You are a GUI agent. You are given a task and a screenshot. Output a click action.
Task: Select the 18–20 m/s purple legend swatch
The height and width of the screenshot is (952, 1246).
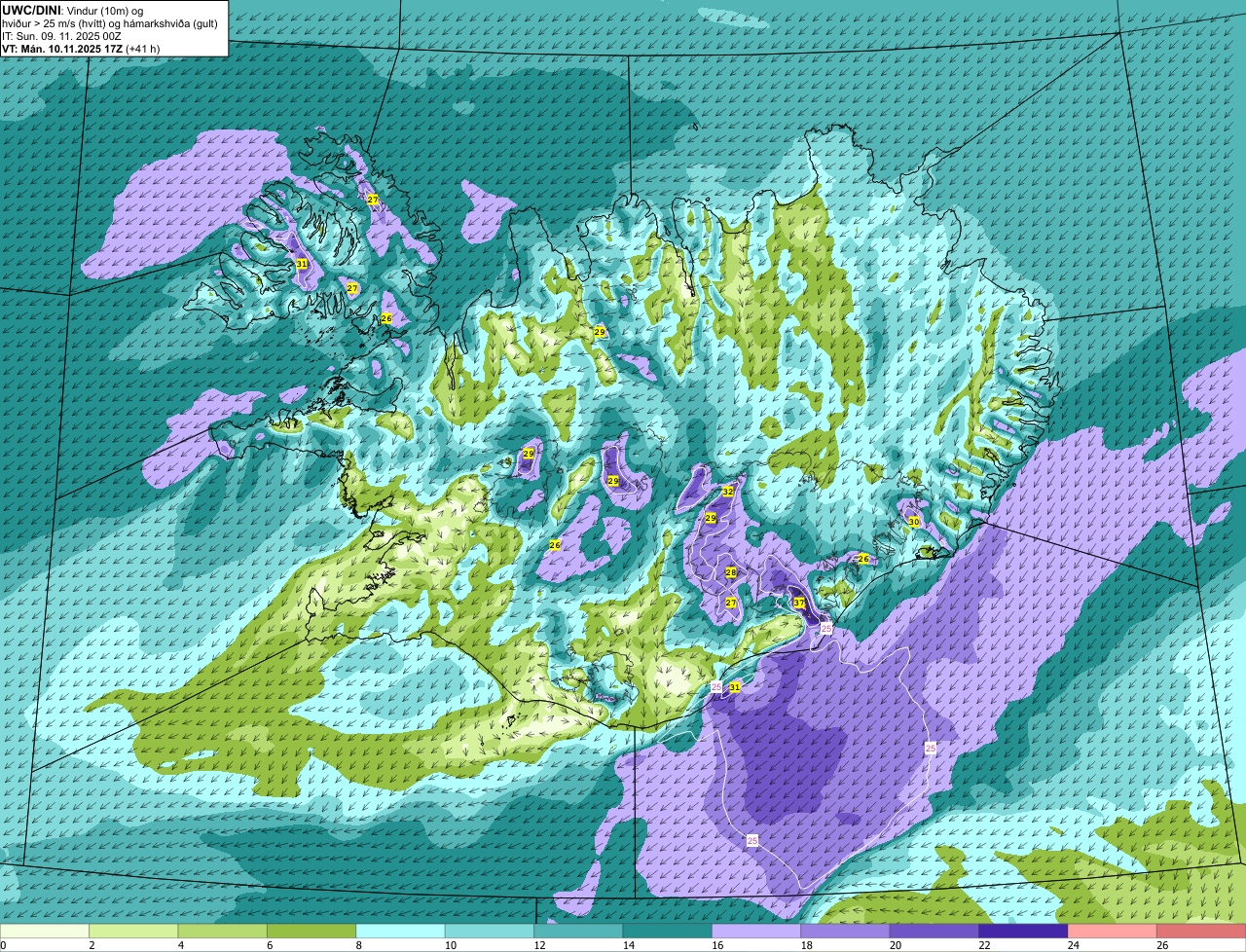tap(846, 931)
